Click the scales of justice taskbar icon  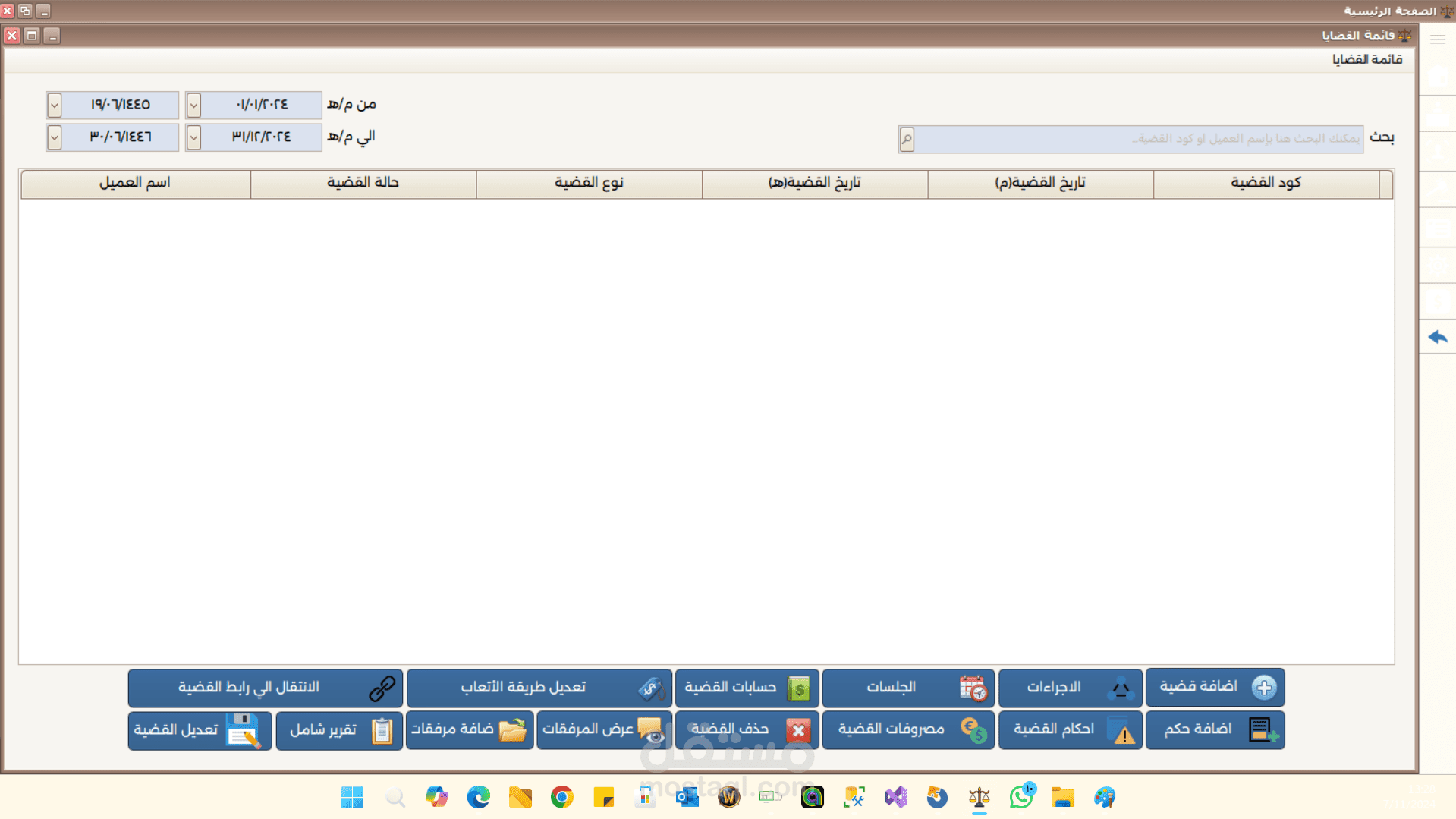click(x=980, y=797)
